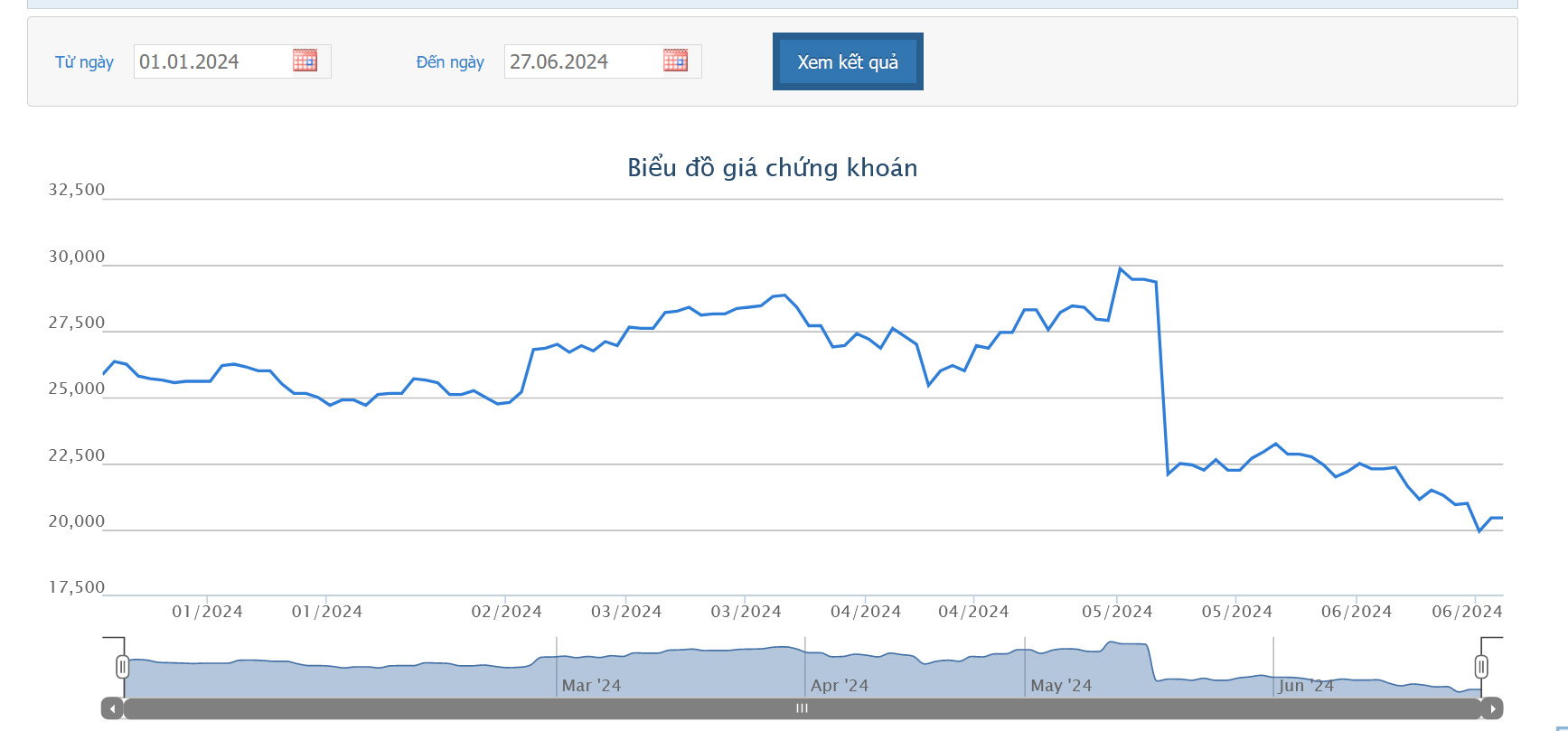1568x731 pixels.
Task: Click the right arrow of navigator scrollbar
Action: tap(1492, 709)
